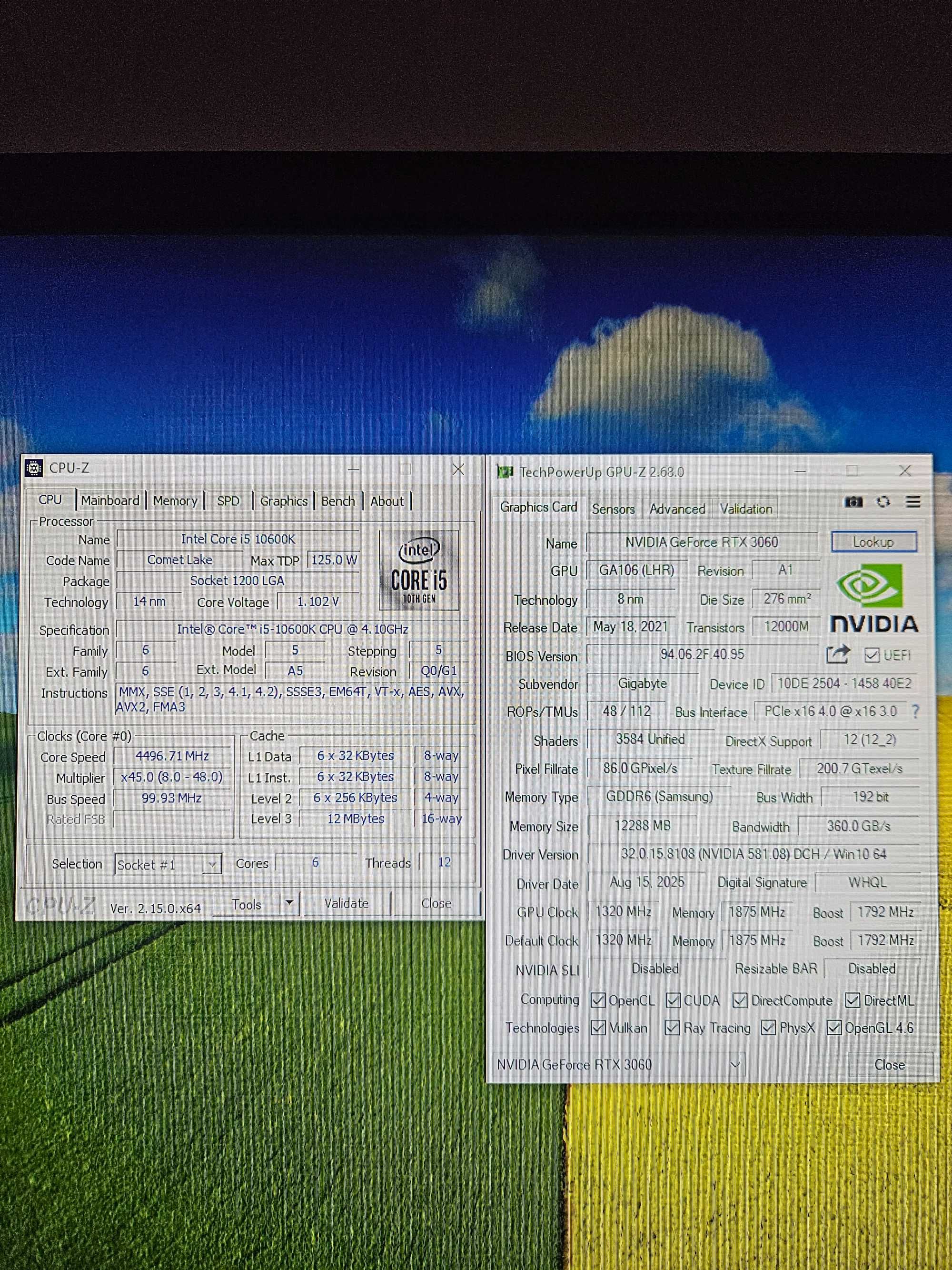This screenshot has height=1270, width=952.
Task: Click the Driver Version field in GPU-Z
Action: click(x=754, y=854)
